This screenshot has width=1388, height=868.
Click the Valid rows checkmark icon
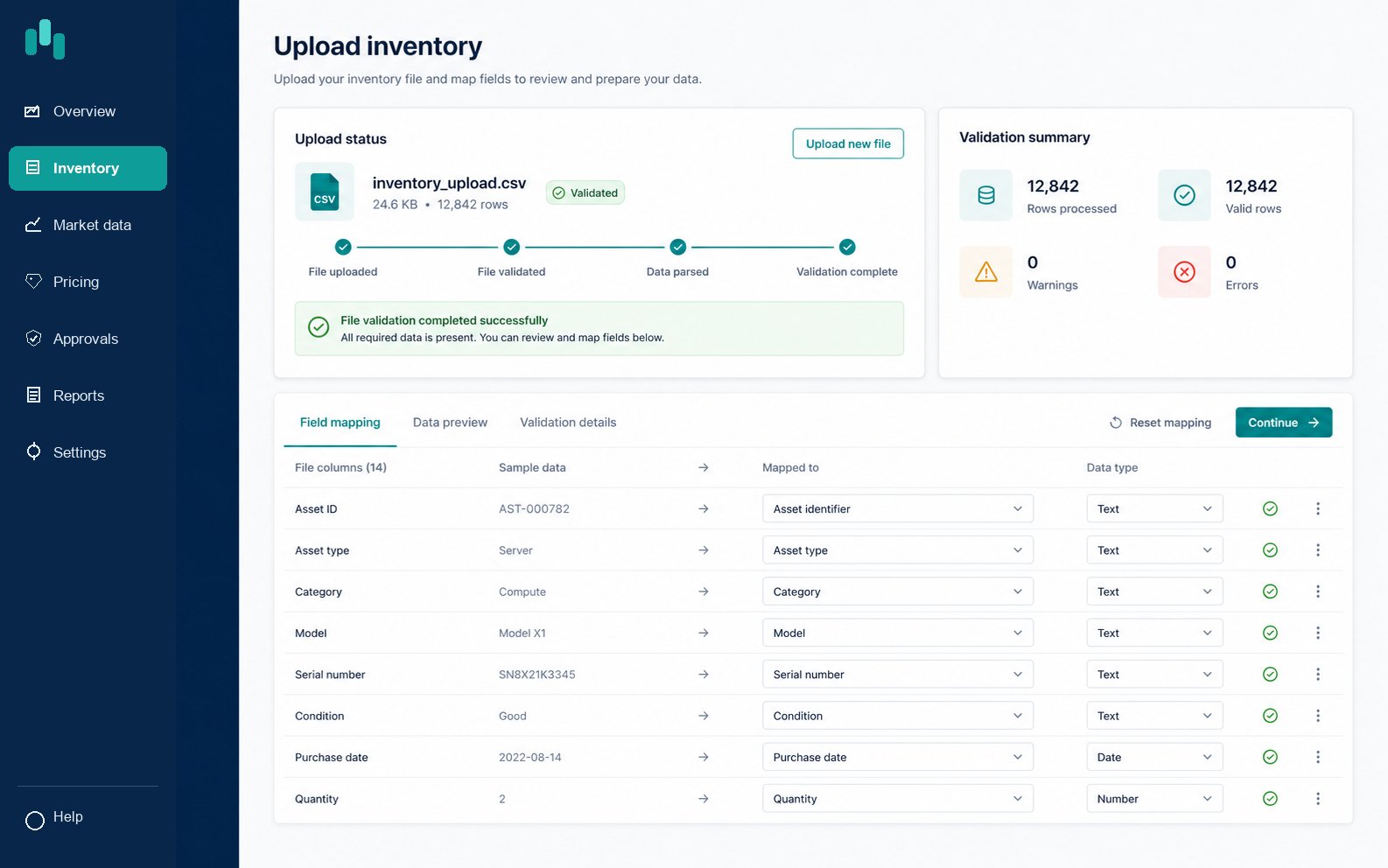click(1184, 195)
